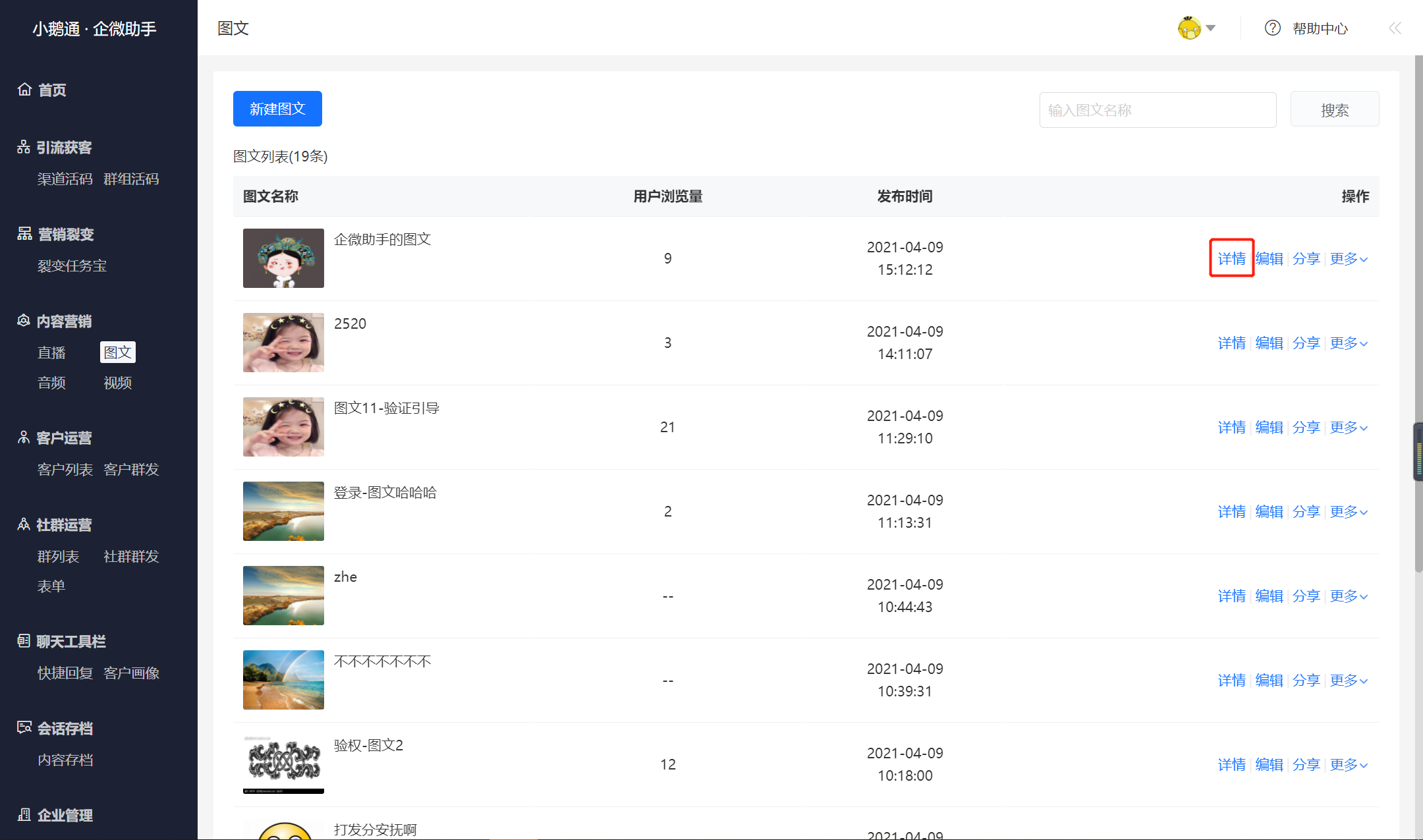Click the help question-mark icon
This screenshot has width=1423, height=840.
(1273, 28)
